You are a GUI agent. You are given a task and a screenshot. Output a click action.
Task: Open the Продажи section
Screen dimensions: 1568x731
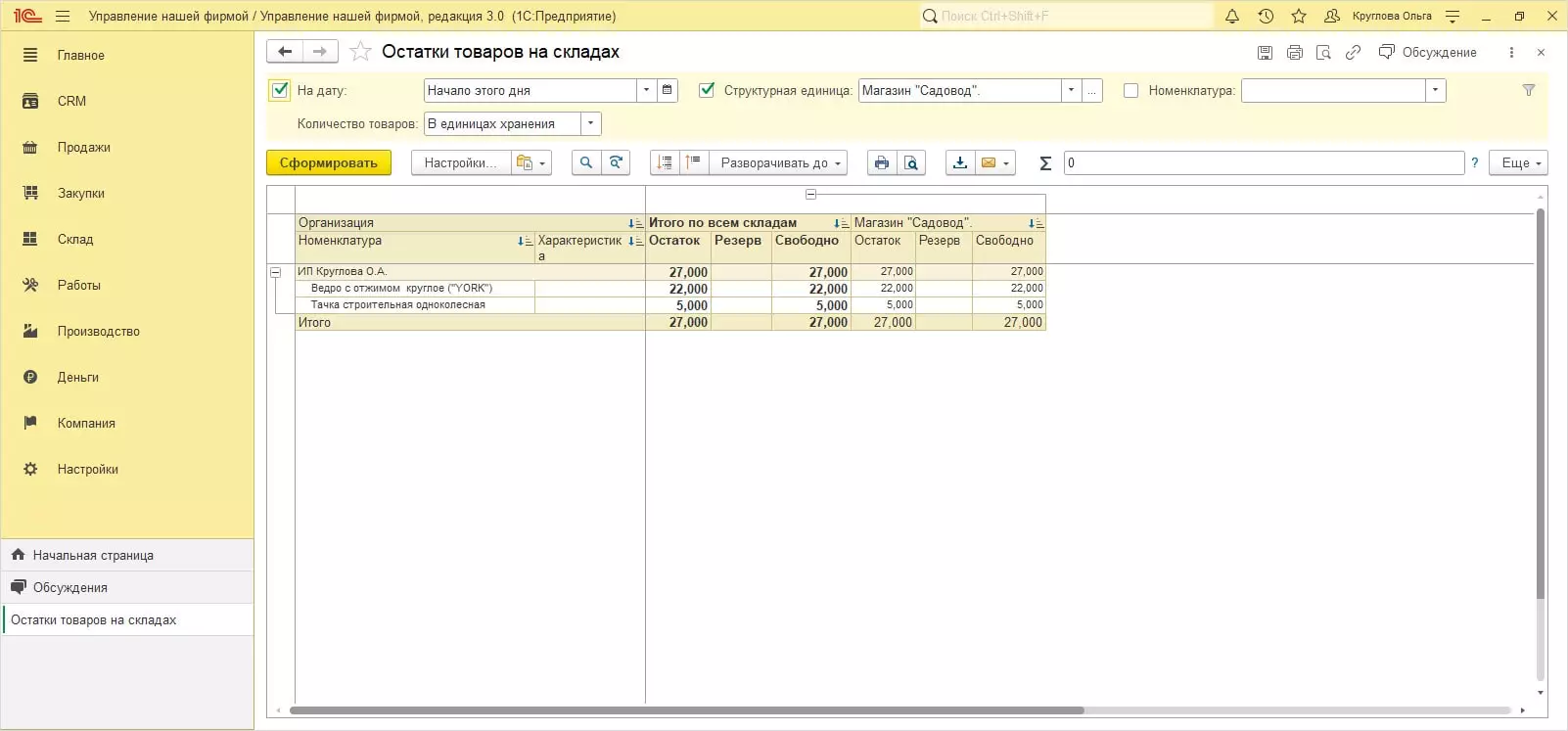click(x=83, y=147)
